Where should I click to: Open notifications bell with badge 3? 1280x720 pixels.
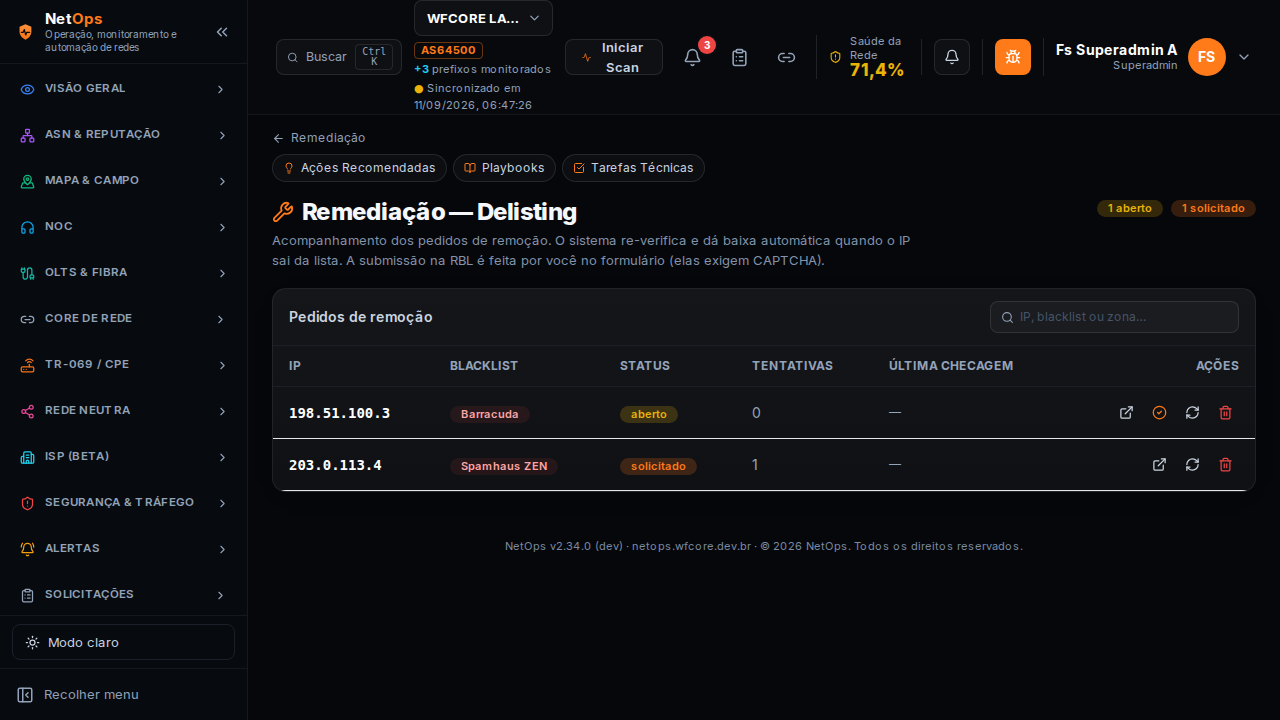[x=692, y=57]
